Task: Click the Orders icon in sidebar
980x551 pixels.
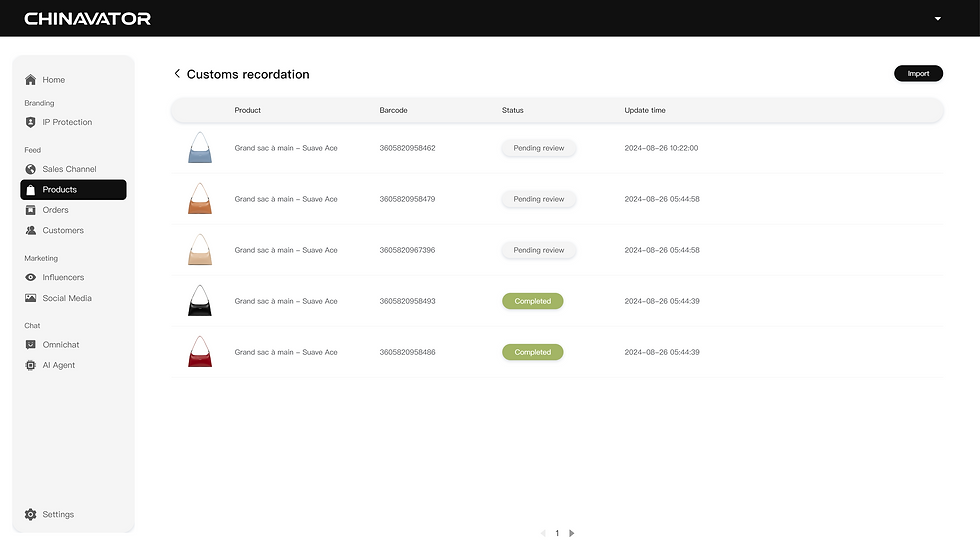Action: coord(30,210)
